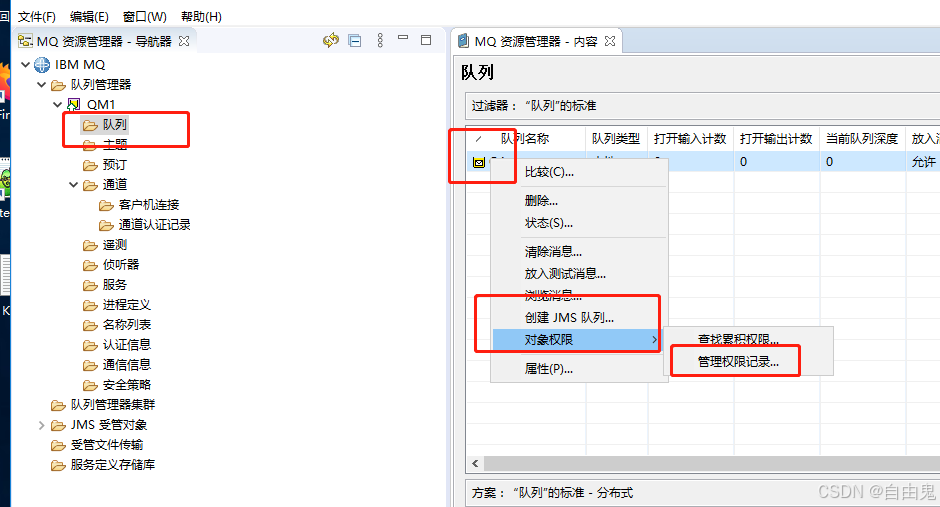
Task: Sort by 打开输入计数 column header
Action: point(690,139)
